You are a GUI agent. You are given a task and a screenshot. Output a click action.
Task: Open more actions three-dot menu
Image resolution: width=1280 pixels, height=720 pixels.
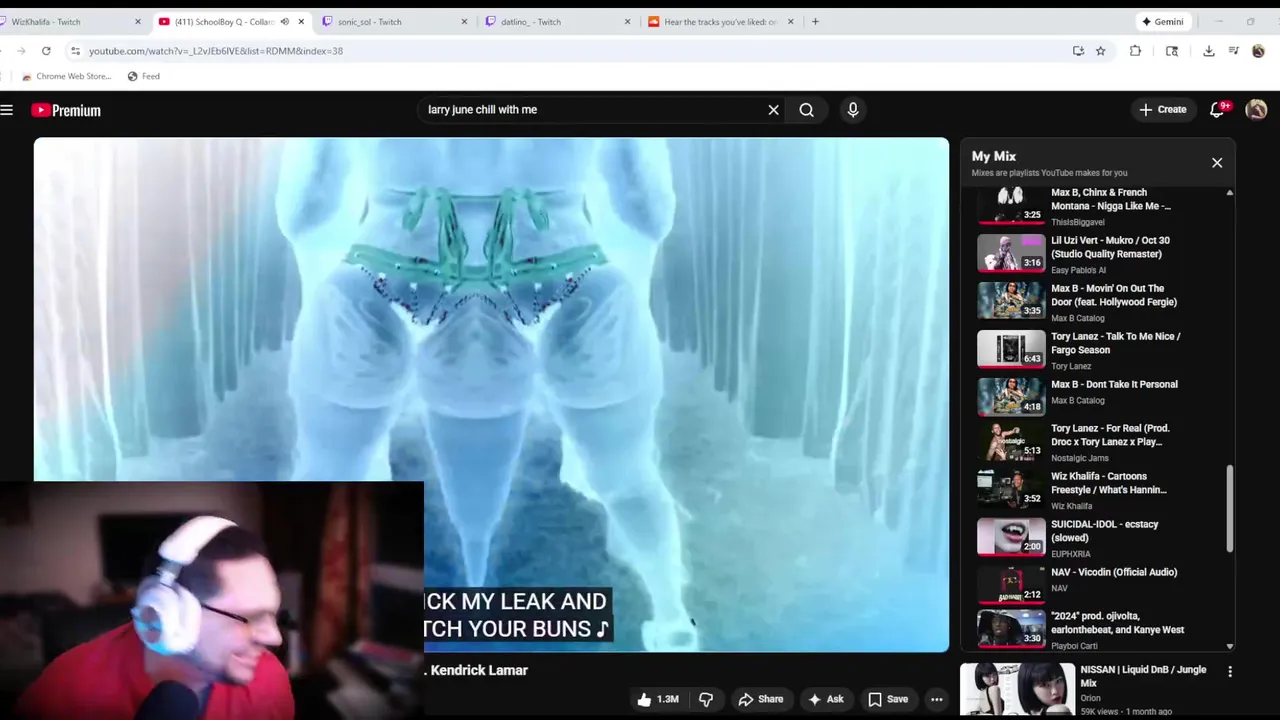[x=936, y=699]
